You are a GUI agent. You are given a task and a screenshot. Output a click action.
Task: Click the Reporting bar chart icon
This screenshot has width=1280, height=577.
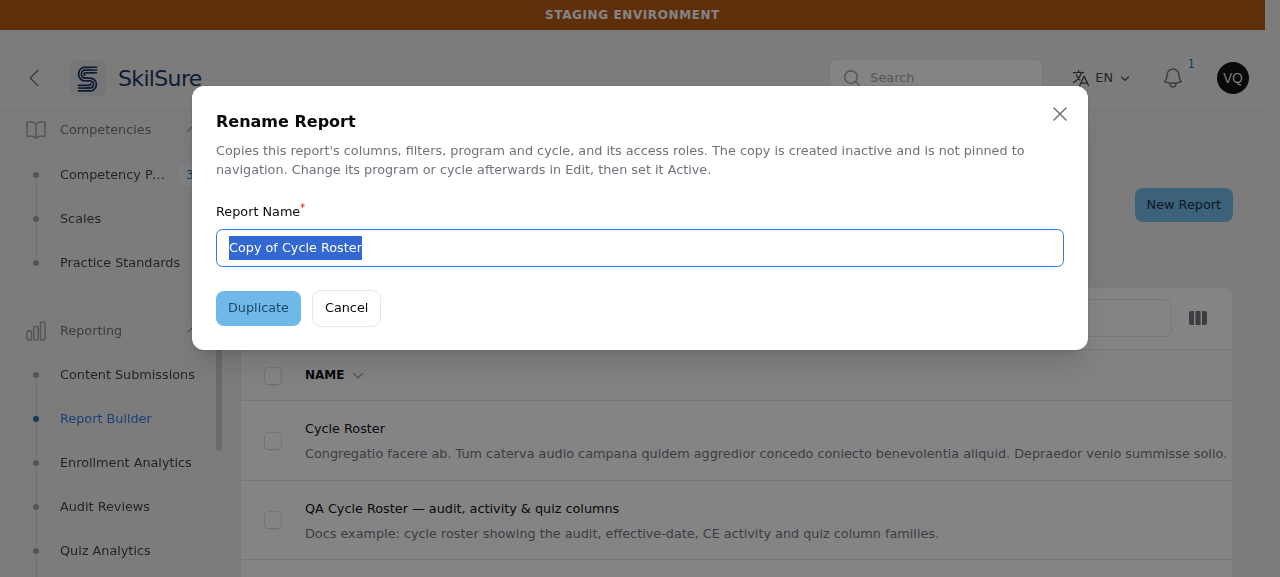coord(36,331)
